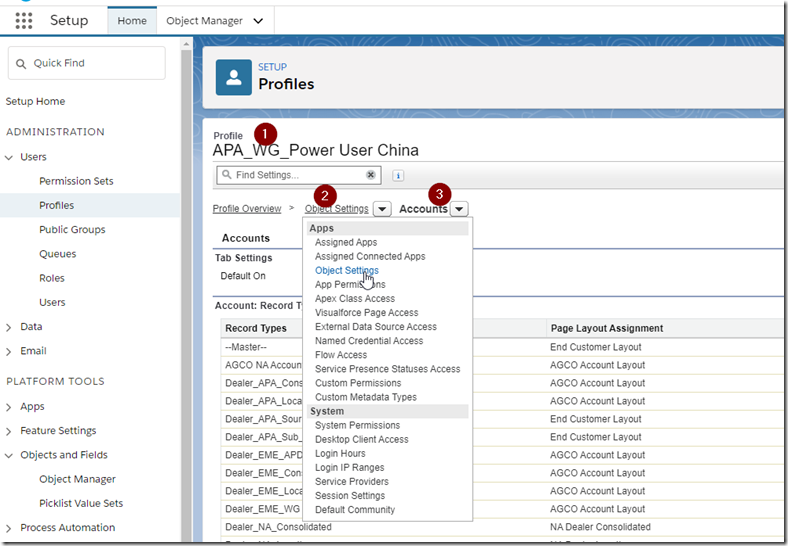
Task: Choose Login IP Ranges menu item
Action: tap(349, 468)
